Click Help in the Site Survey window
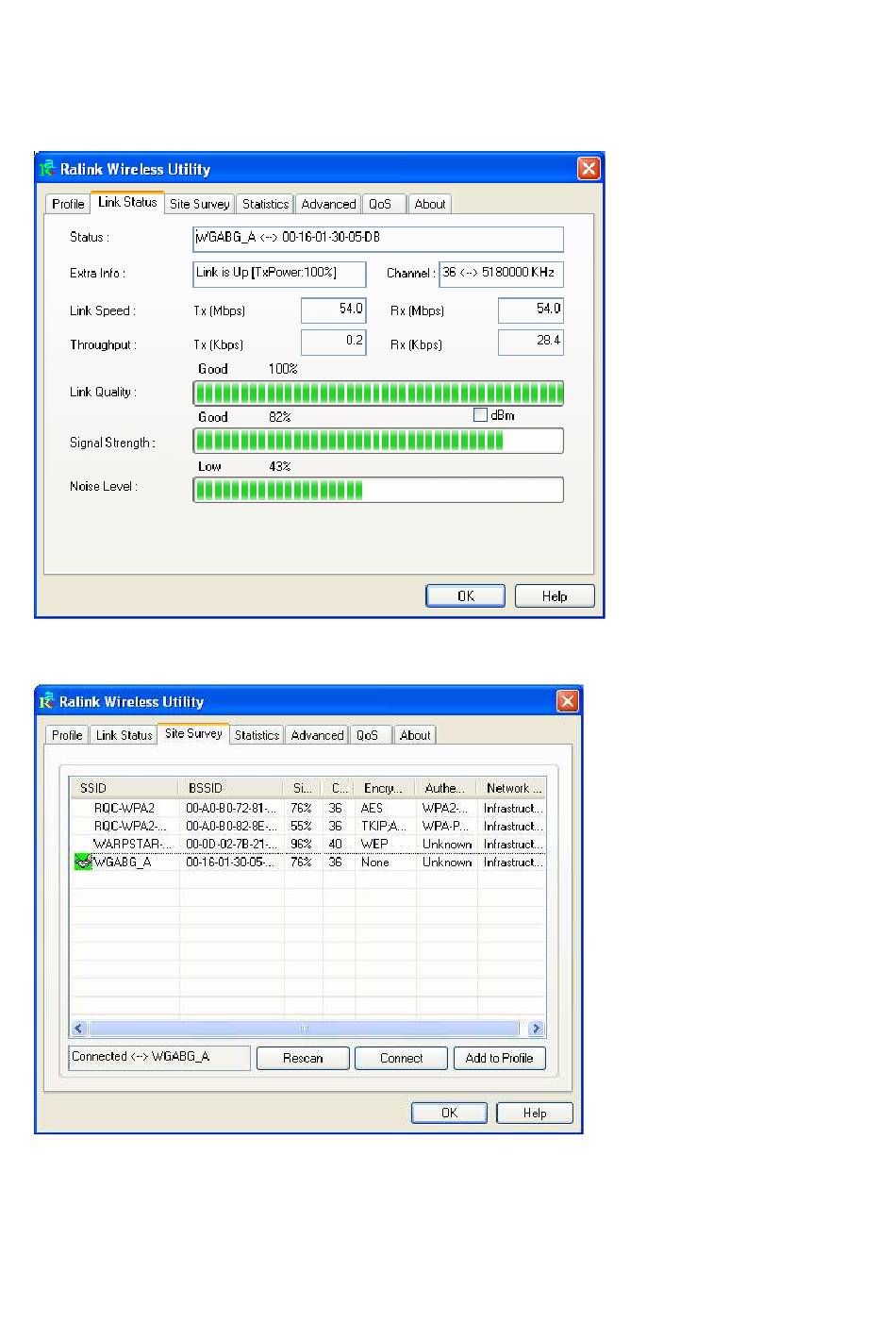The height and width of the screenshot is (1340, 896). click(535, 1113)
